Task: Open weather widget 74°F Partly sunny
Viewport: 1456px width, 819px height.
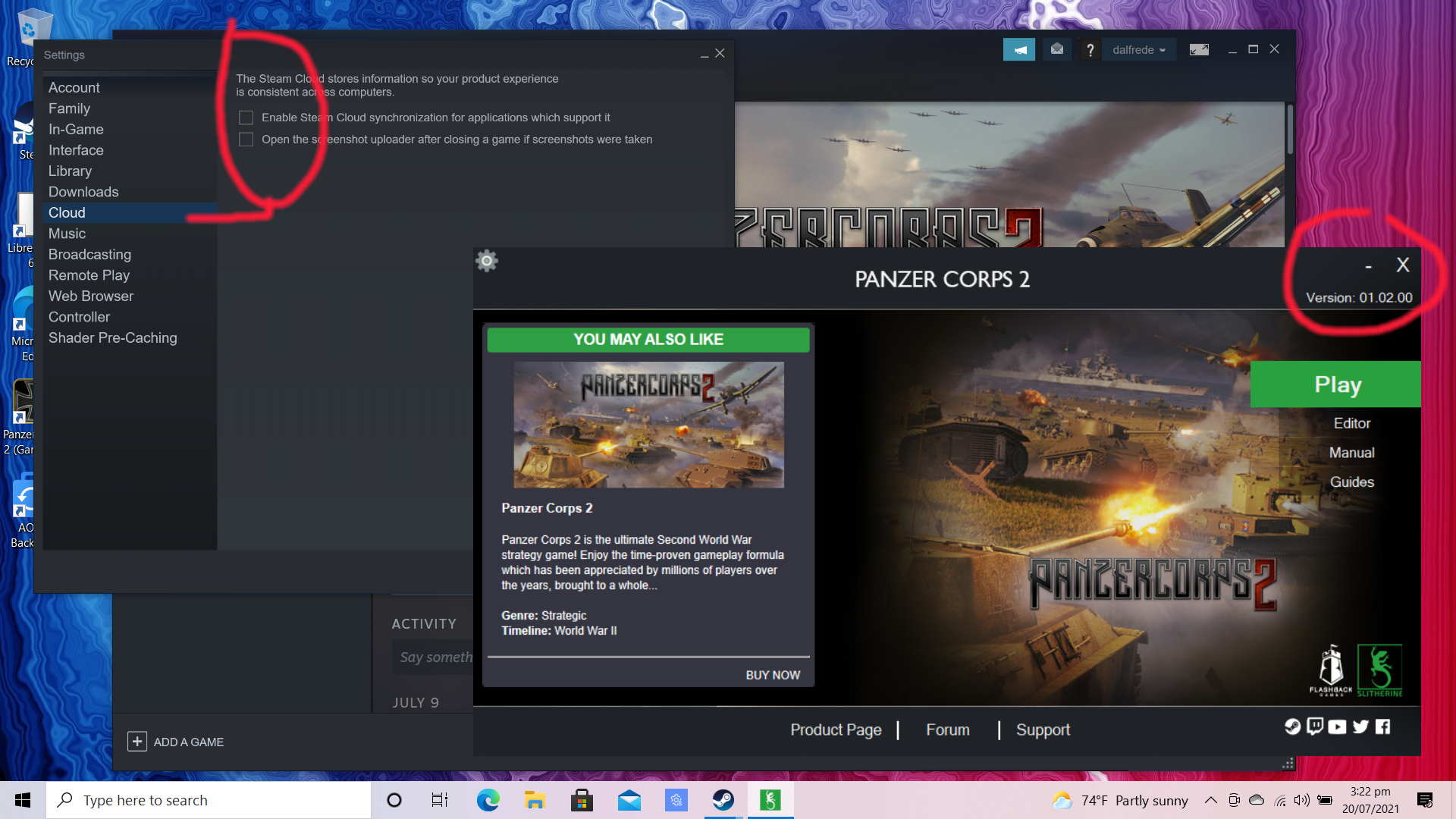Action: click(x=1119, y=800)
